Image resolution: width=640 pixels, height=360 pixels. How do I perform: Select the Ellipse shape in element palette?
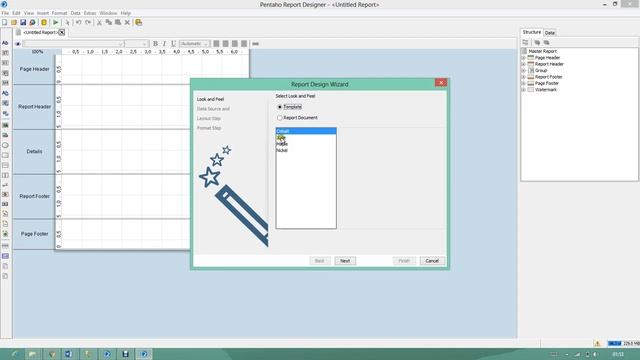(5, 145)
